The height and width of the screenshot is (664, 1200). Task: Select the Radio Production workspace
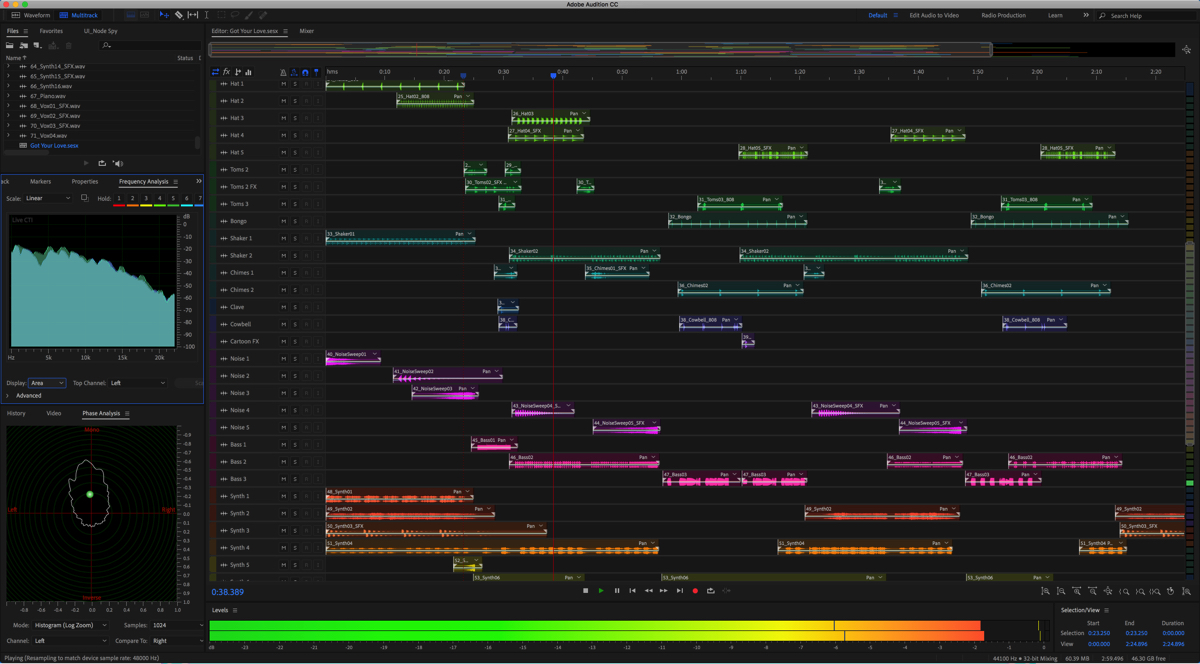point(1003,15)
